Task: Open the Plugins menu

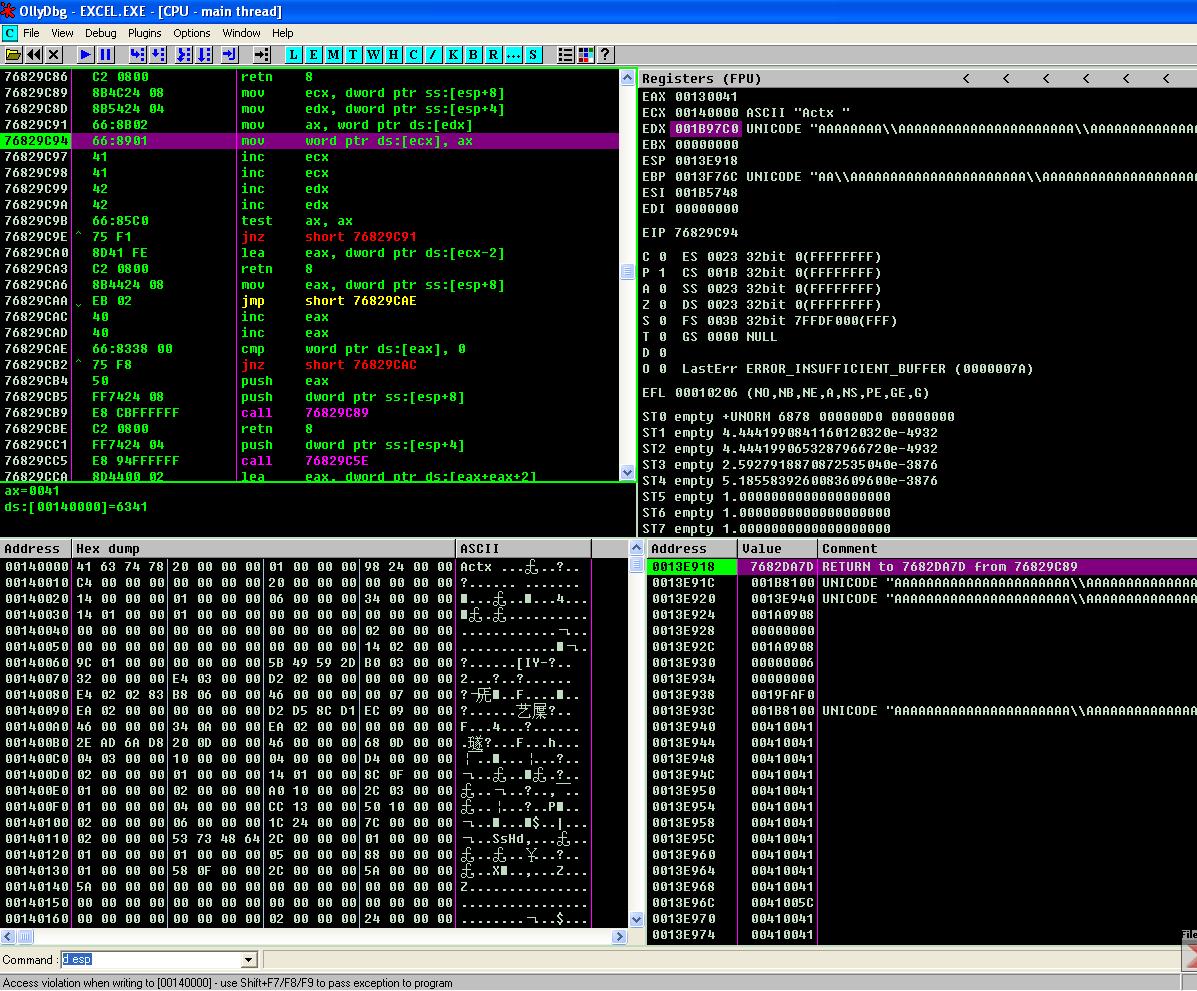Action: click(x=144, y=33)
